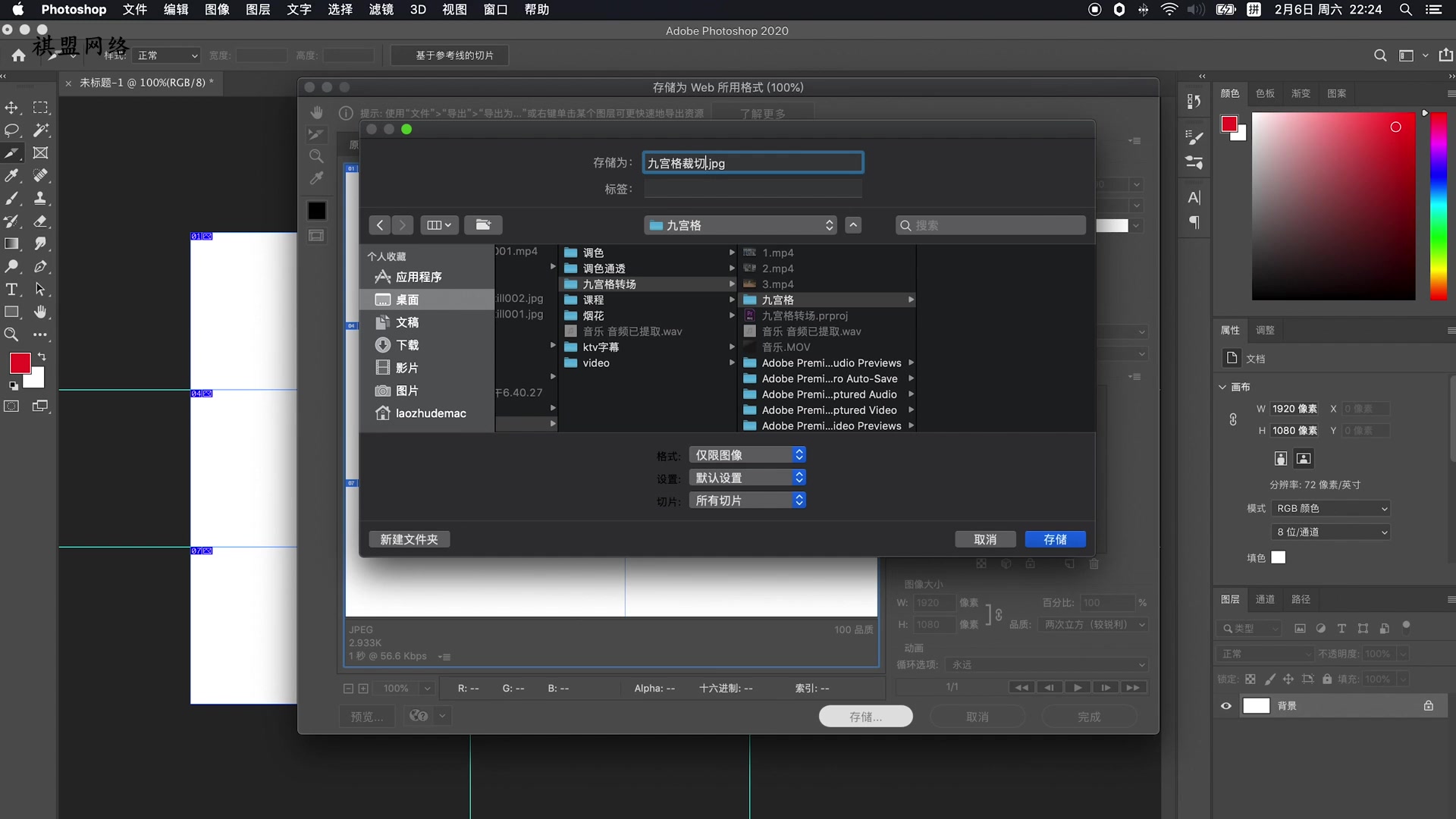The width and height of the screenshot is (1456, 819).
Task: Toggle the width-height link in canvas properties
Action: 1233,419
